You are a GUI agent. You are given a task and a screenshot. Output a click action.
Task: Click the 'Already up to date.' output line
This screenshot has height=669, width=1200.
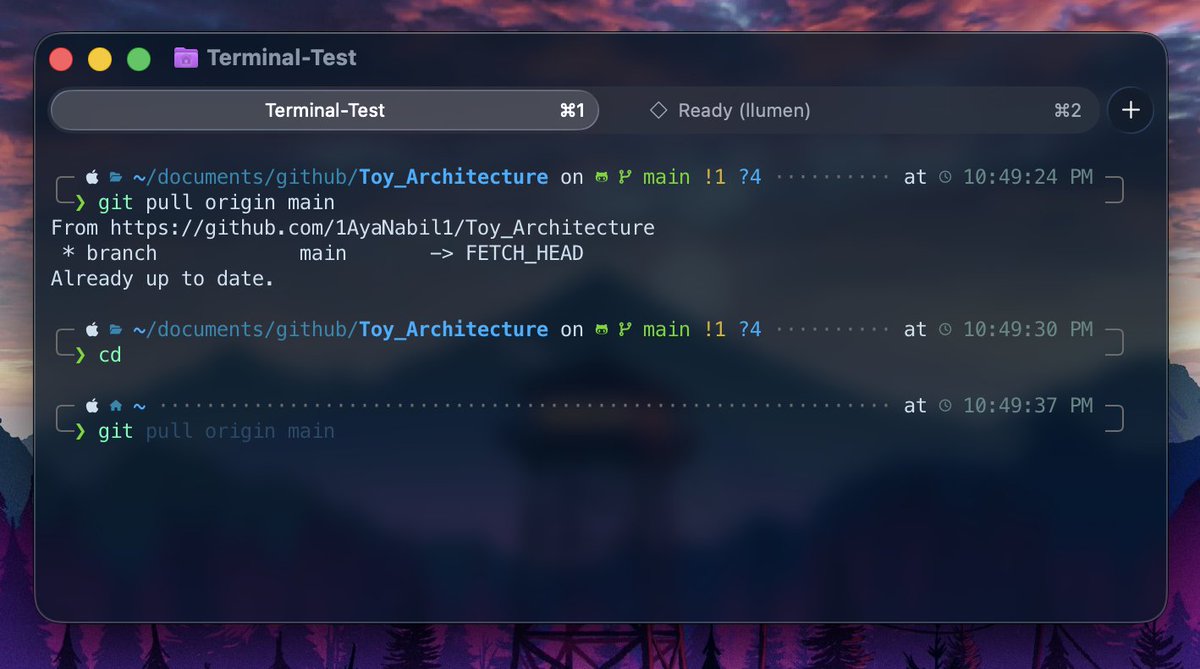(162, 278)
